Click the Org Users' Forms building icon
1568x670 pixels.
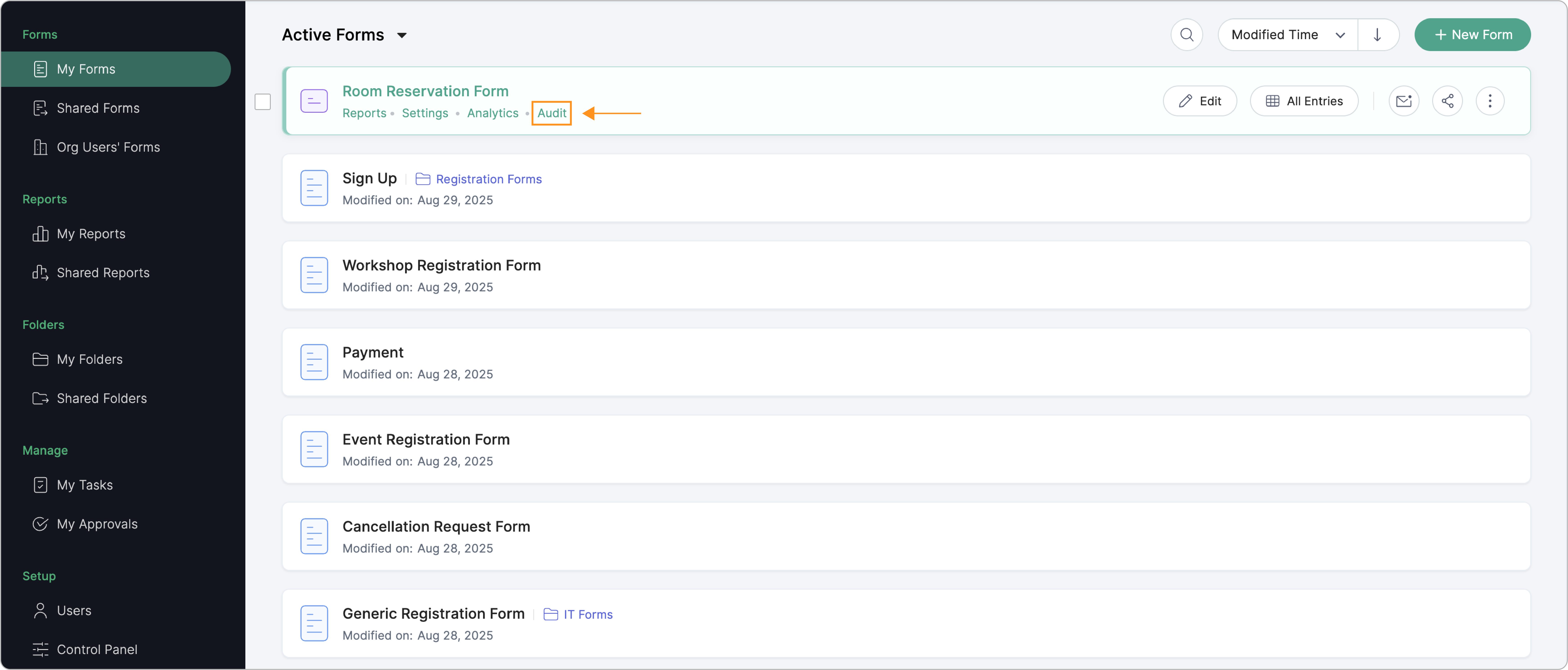40,147
